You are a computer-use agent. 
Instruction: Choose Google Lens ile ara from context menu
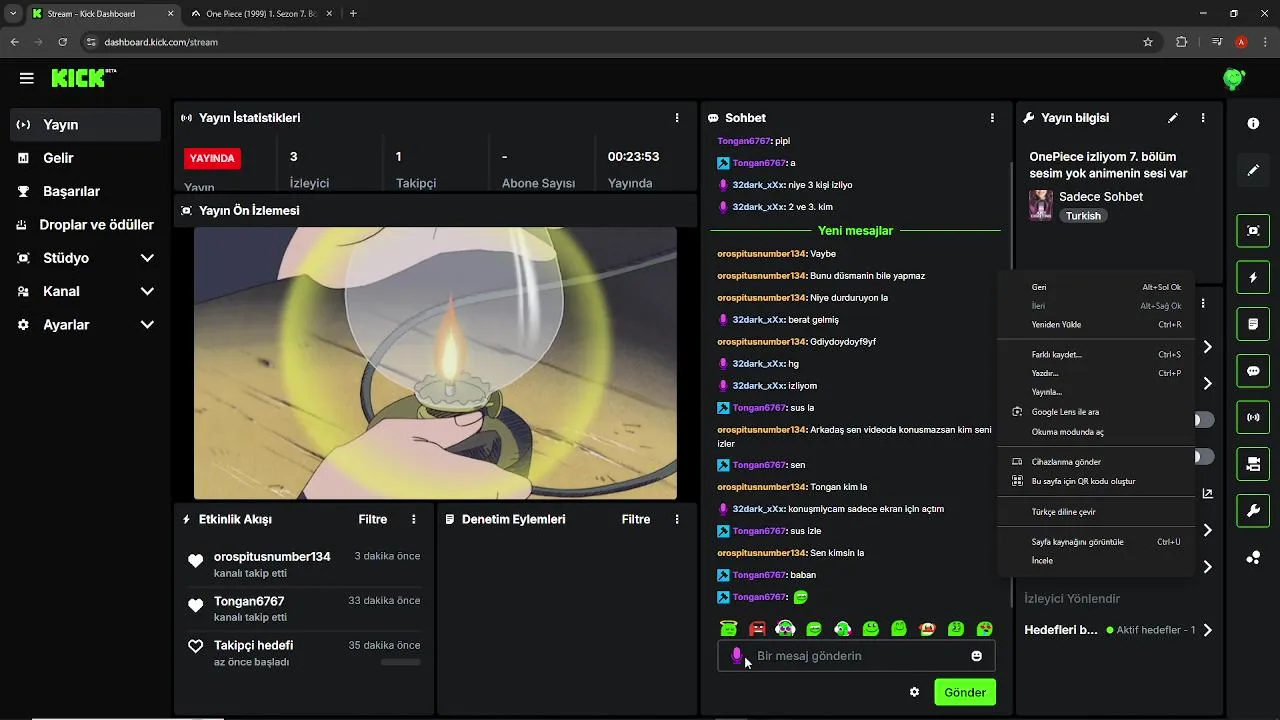pos(1096,412)
